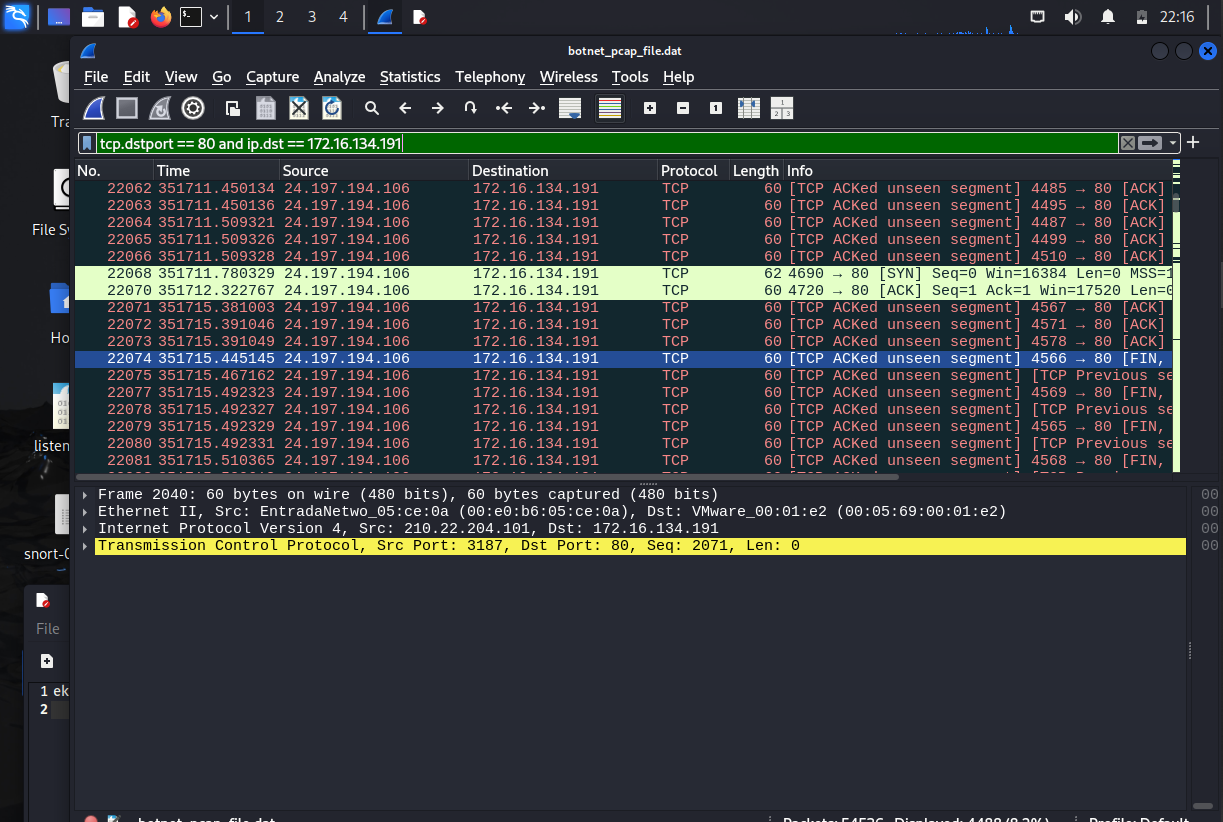Viewport: 1223px width, 822px height.
Task: Open the Edit menu
Action: click(137, 77)
